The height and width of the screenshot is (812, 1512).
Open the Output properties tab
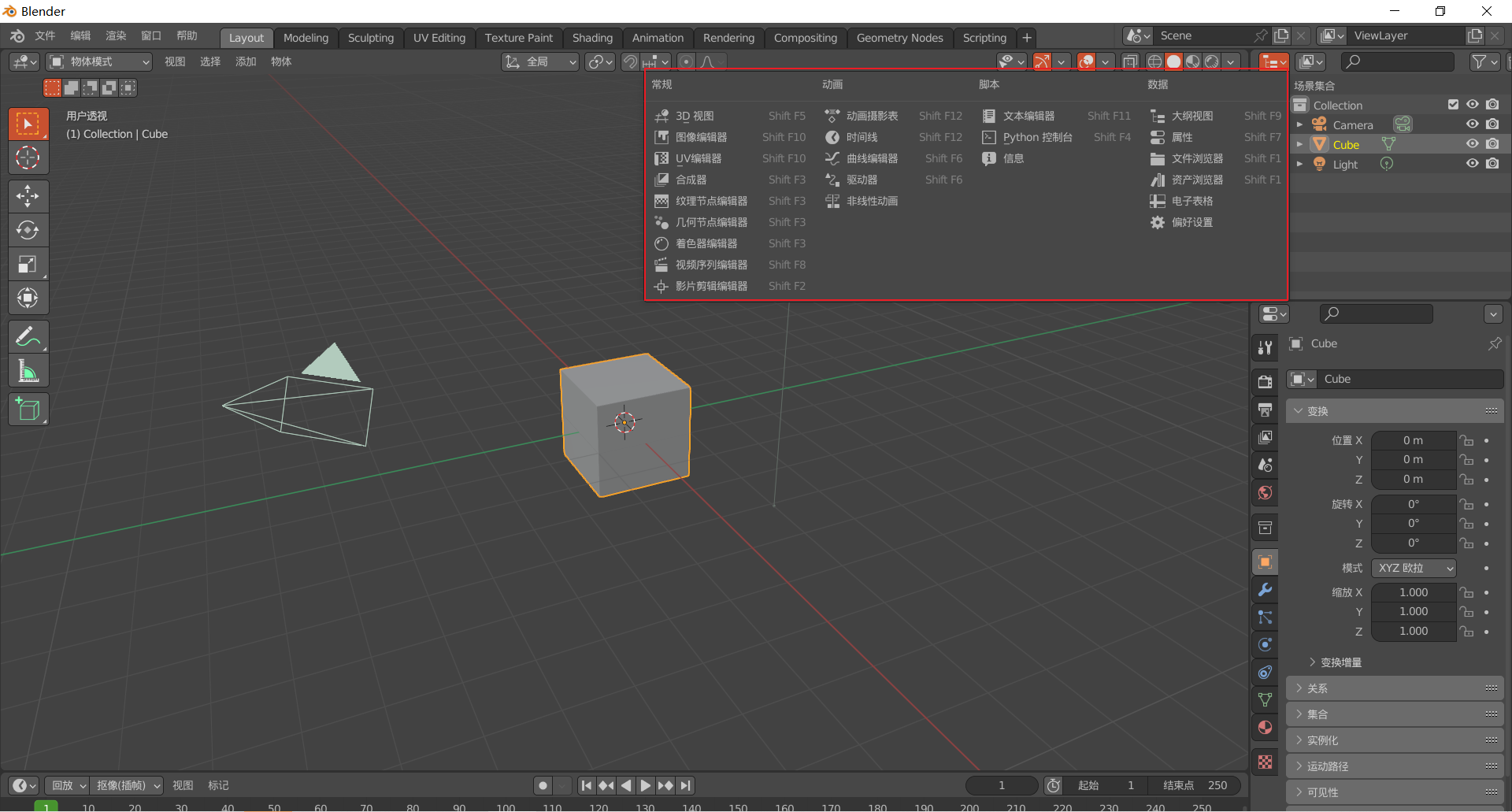[x=1265, y=410]
